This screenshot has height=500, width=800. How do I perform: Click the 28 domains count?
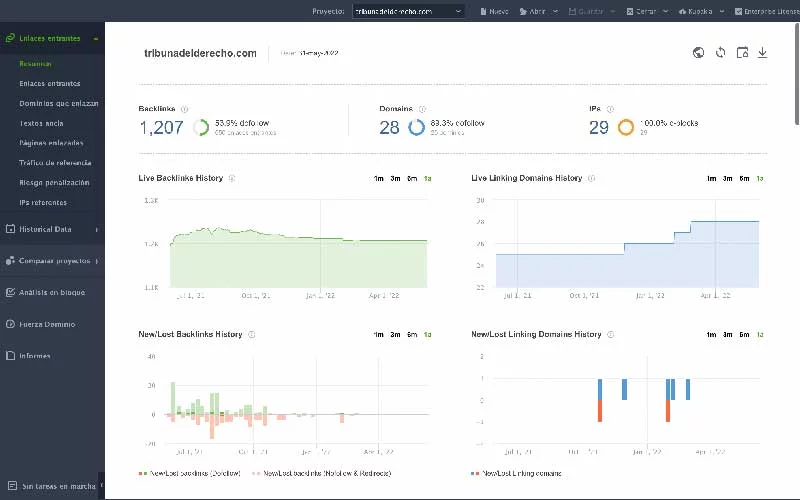(x=389, y=127)
